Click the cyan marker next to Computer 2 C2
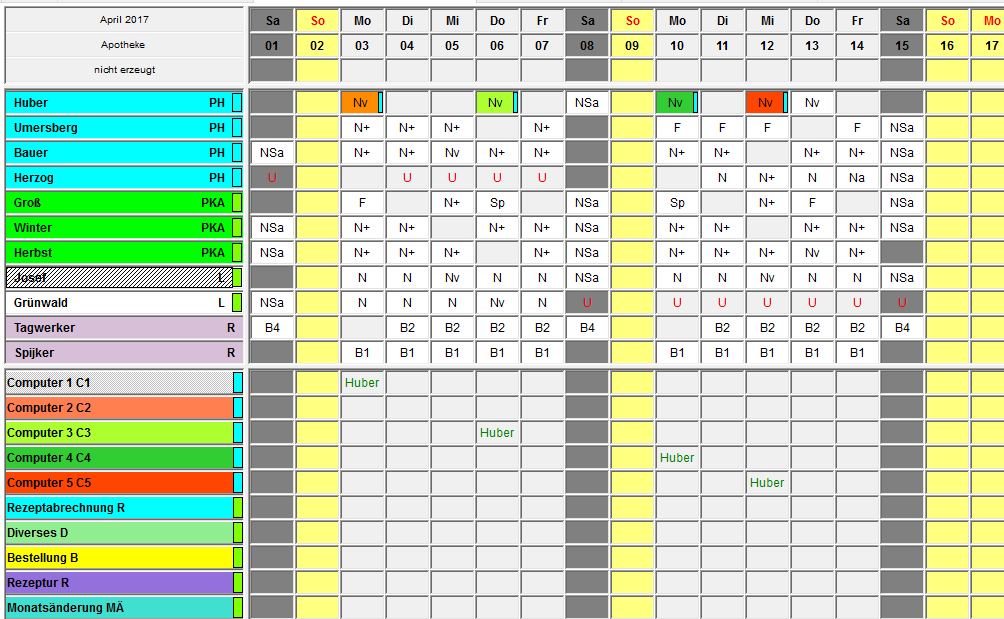 tap(238, 408)
